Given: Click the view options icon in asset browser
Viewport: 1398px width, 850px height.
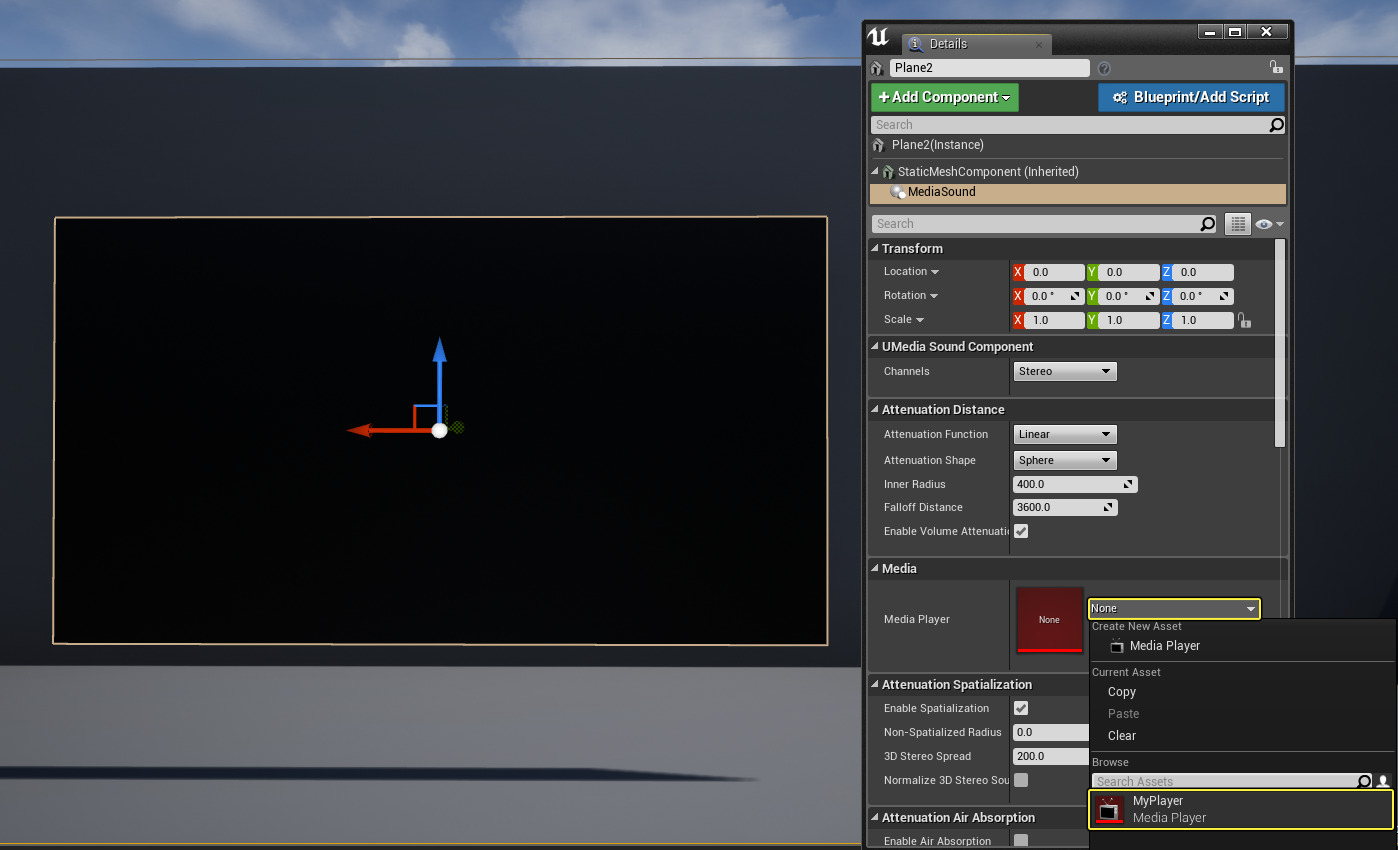Looking at the screenshot, I should click(1384, 781).
